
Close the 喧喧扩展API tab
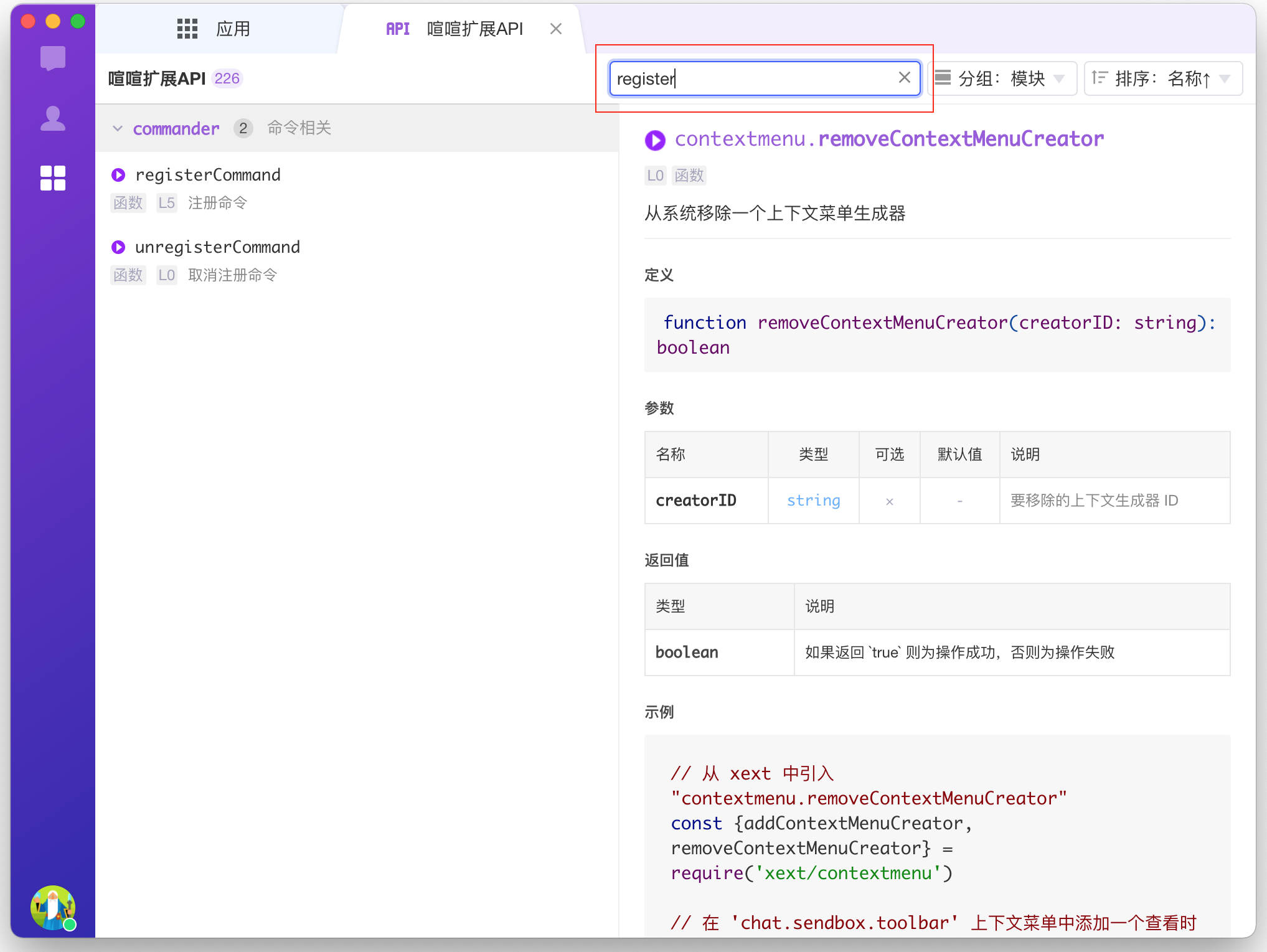click(556, 29)
